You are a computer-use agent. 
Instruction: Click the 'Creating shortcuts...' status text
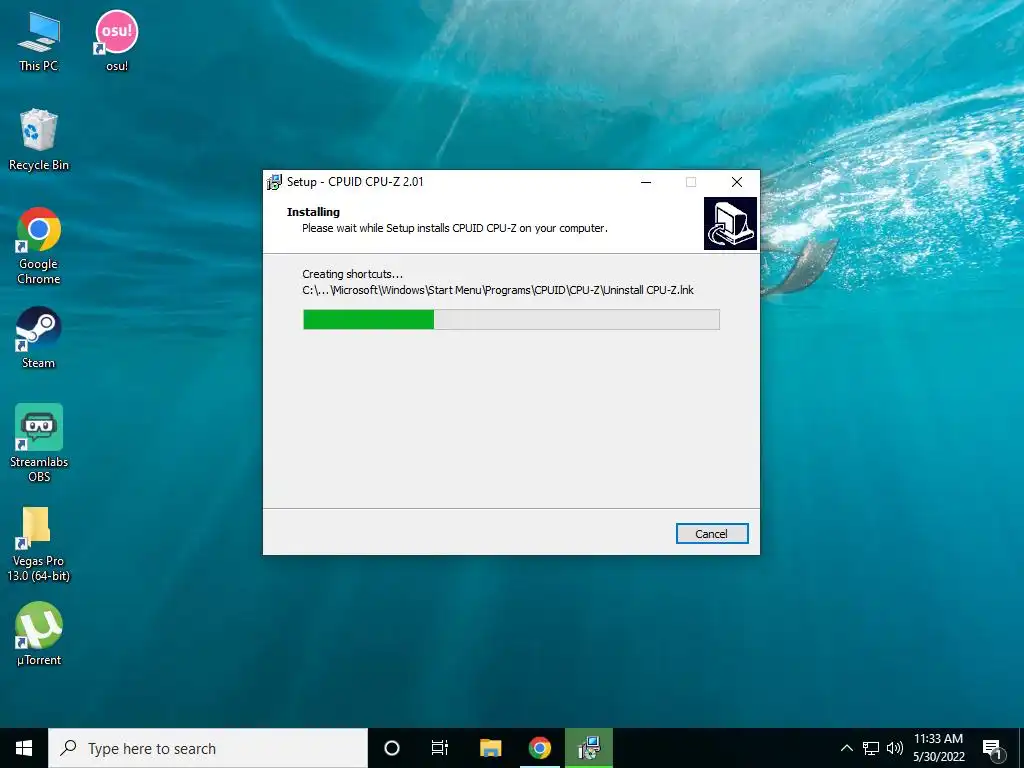[x=353, y=274]
